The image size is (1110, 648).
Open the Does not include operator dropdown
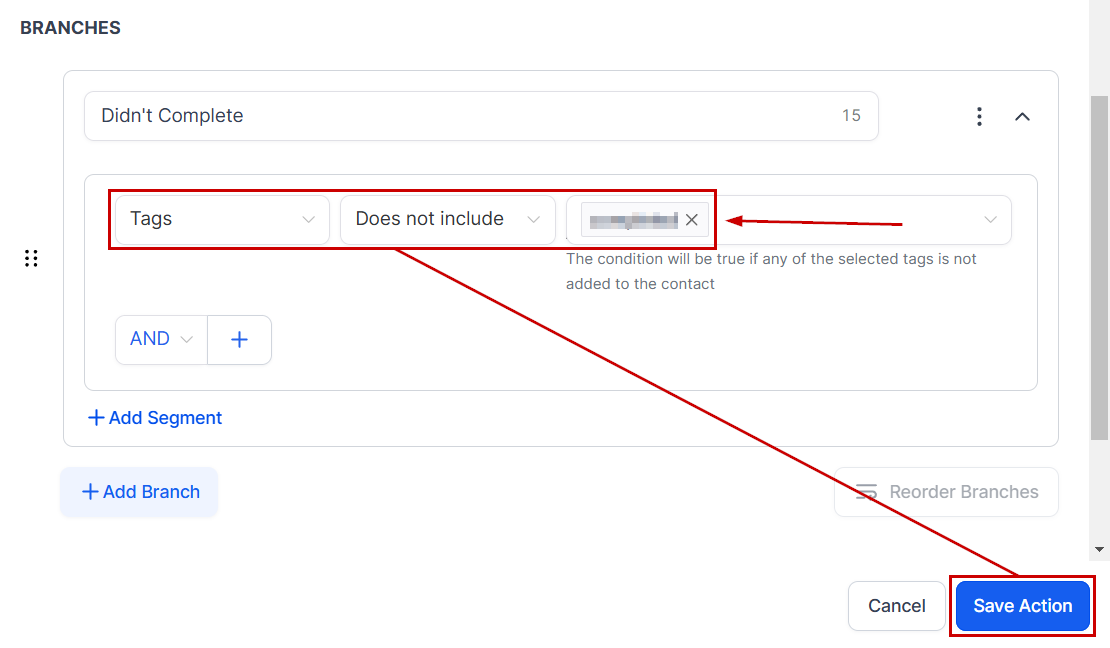[447, 220]
